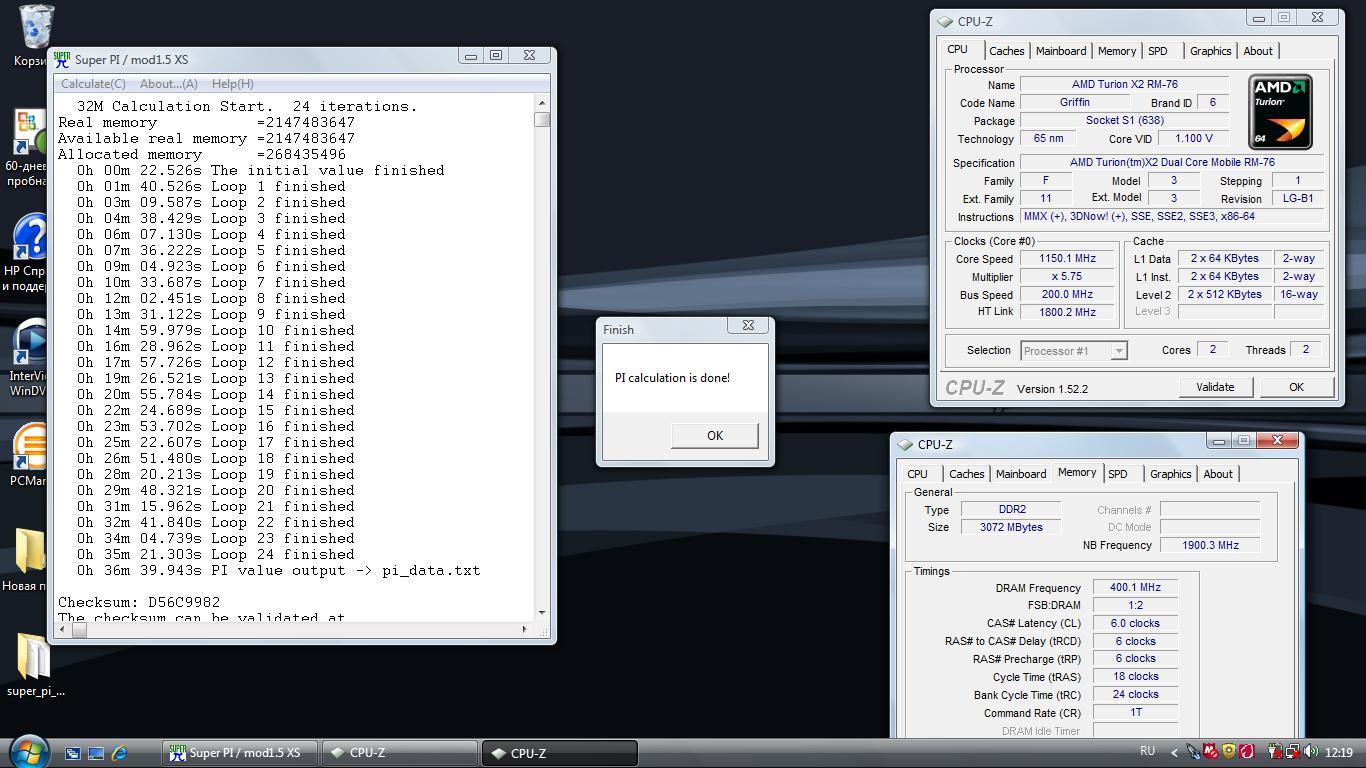Open the McAfee tray icon
The image size is (1366, 768).
click(x=1211, y=752)
